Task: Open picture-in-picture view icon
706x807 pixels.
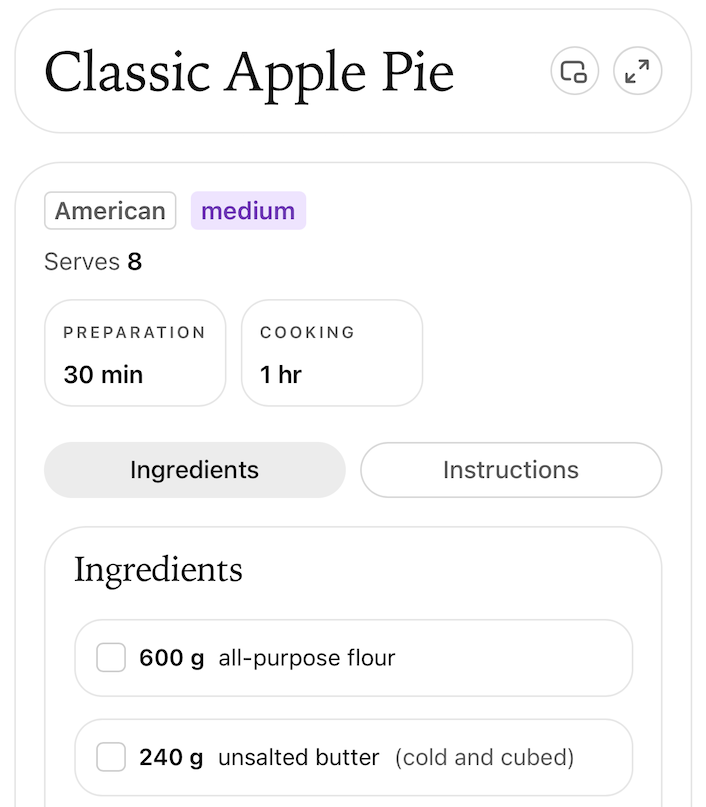Action: [x=574, y=72]
